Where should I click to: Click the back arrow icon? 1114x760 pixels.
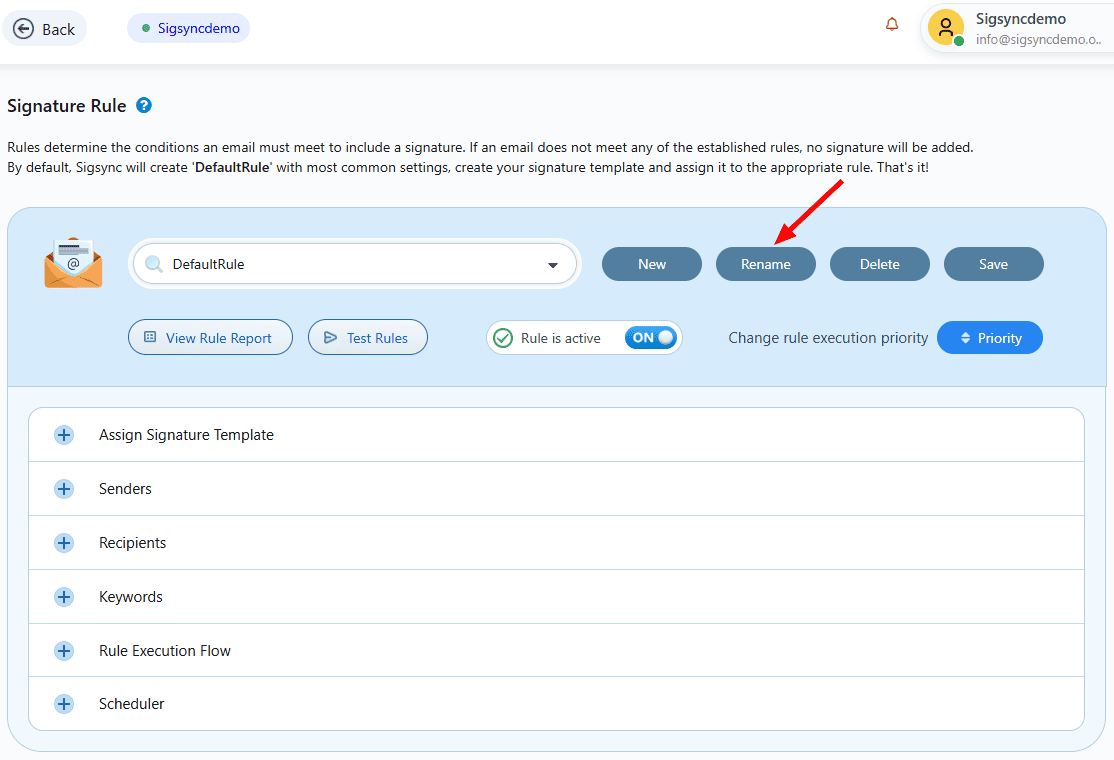pos(24,29)
